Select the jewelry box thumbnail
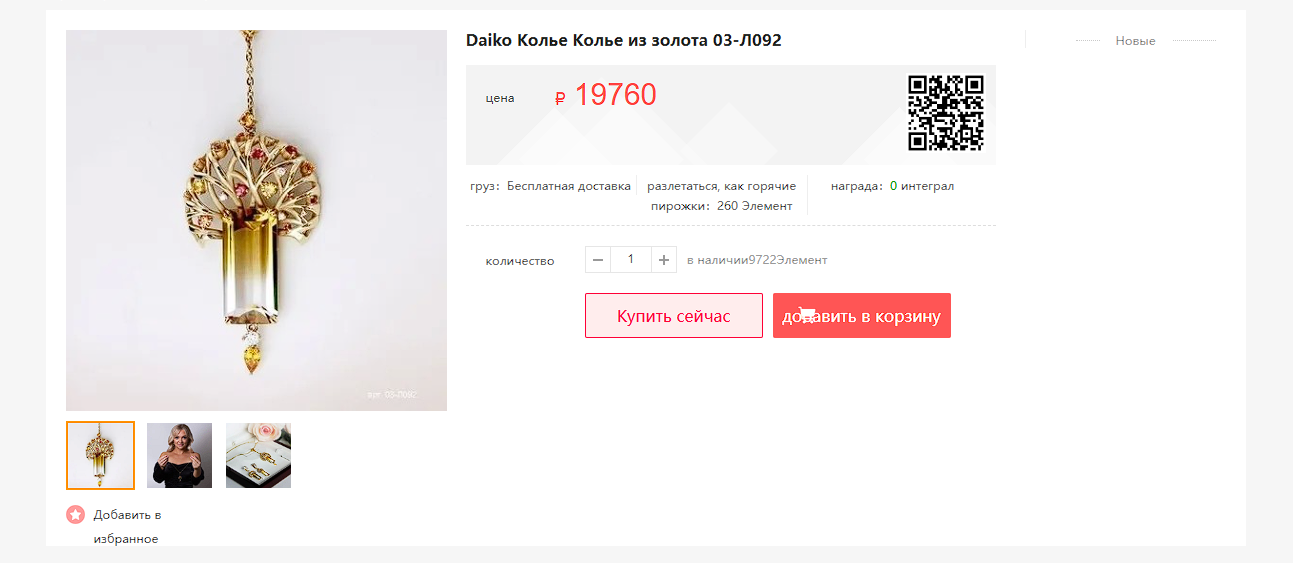Screen dimensions: 1293x563 [x=258, y=455]
